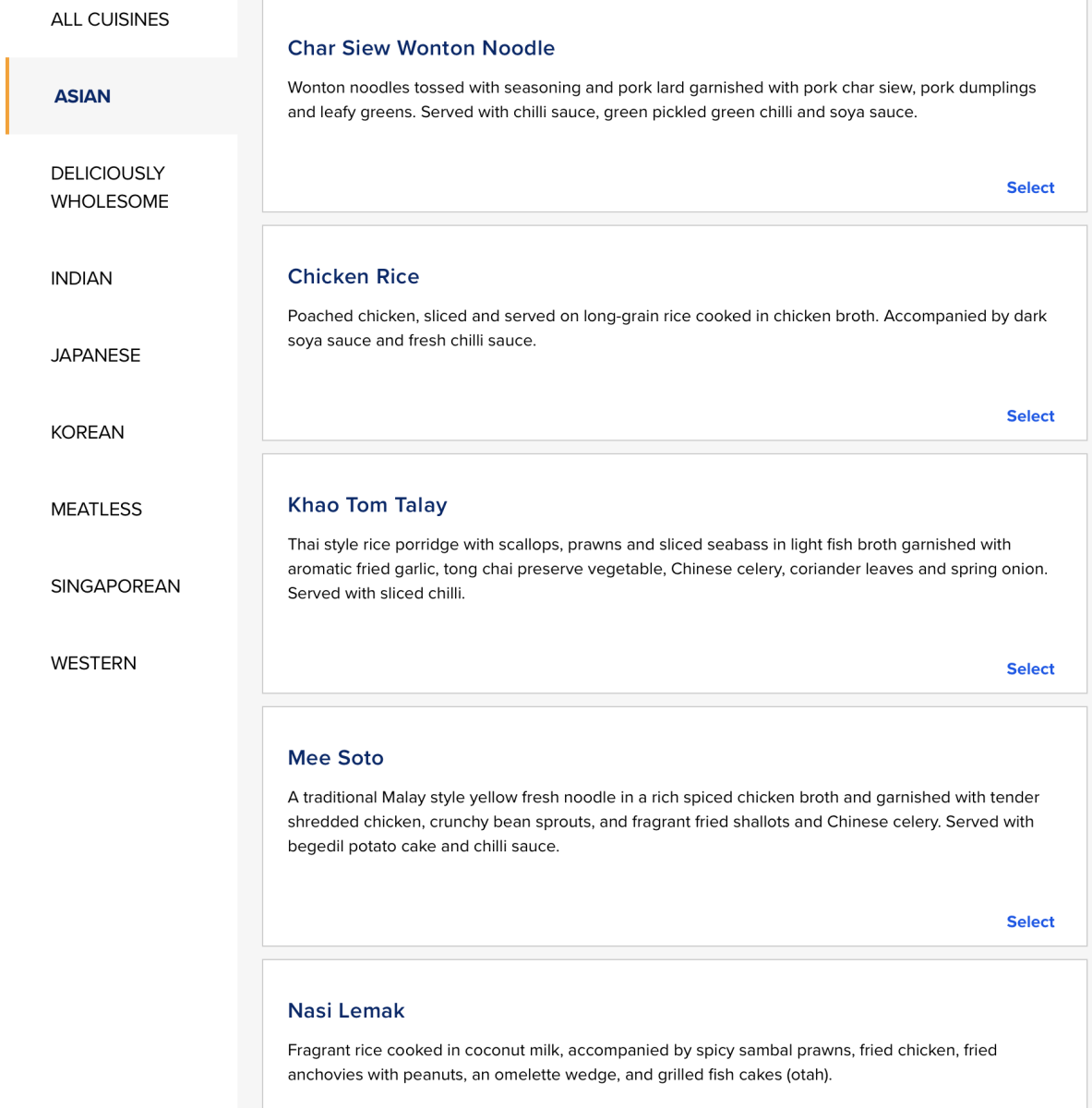This screenshot has width=1092, height=1108.
Task: Select the Asian cuisine tab
Action: click(x=82, y=96)
